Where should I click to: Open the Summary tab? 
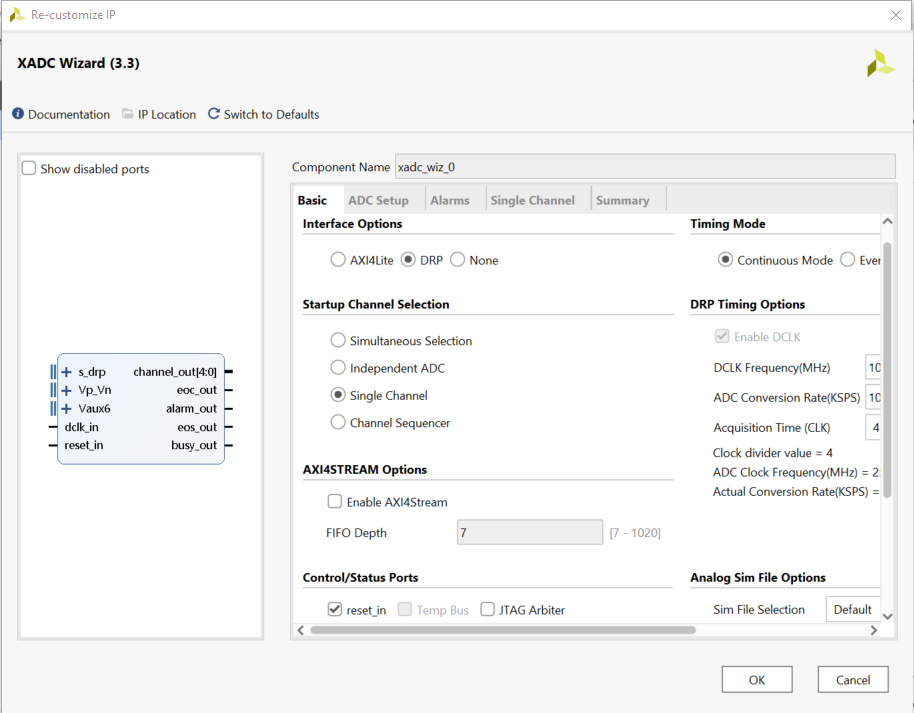[x=622, y=200]
